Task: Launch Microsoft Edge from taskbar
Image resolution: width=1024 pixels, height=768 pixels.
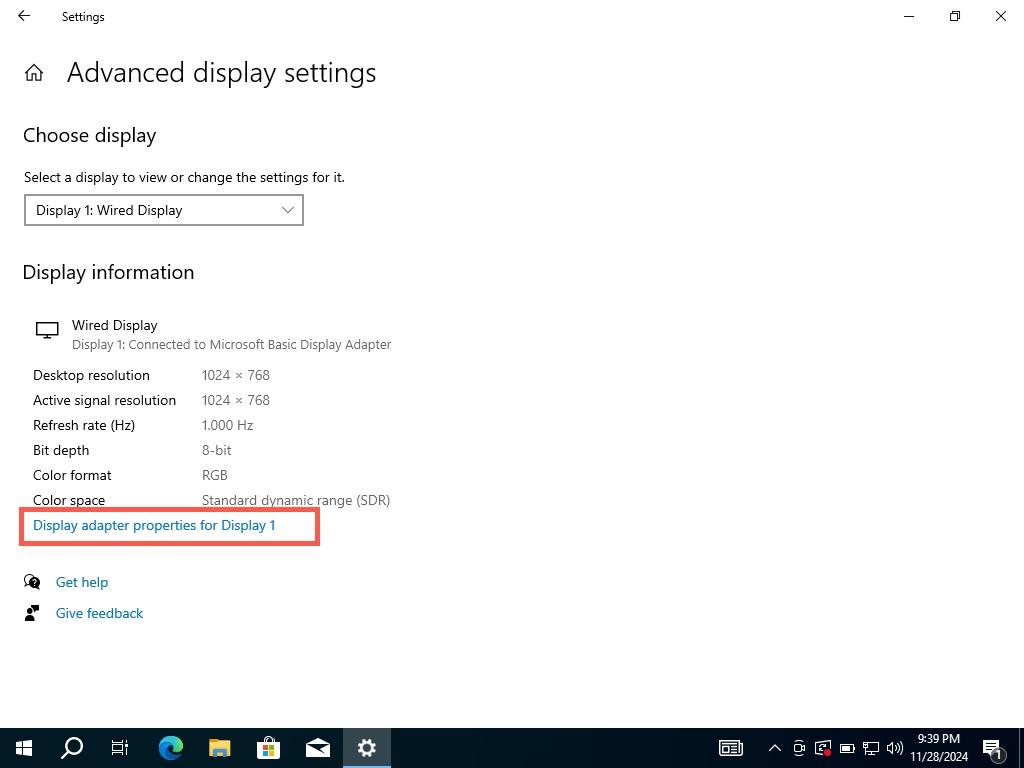Action: point(171,748)
